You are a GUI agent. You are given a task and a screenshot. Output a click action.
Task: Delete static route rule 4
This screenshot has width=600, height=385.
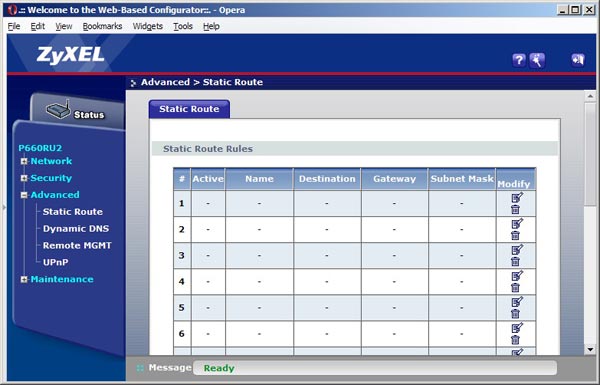tap(515, 287)
